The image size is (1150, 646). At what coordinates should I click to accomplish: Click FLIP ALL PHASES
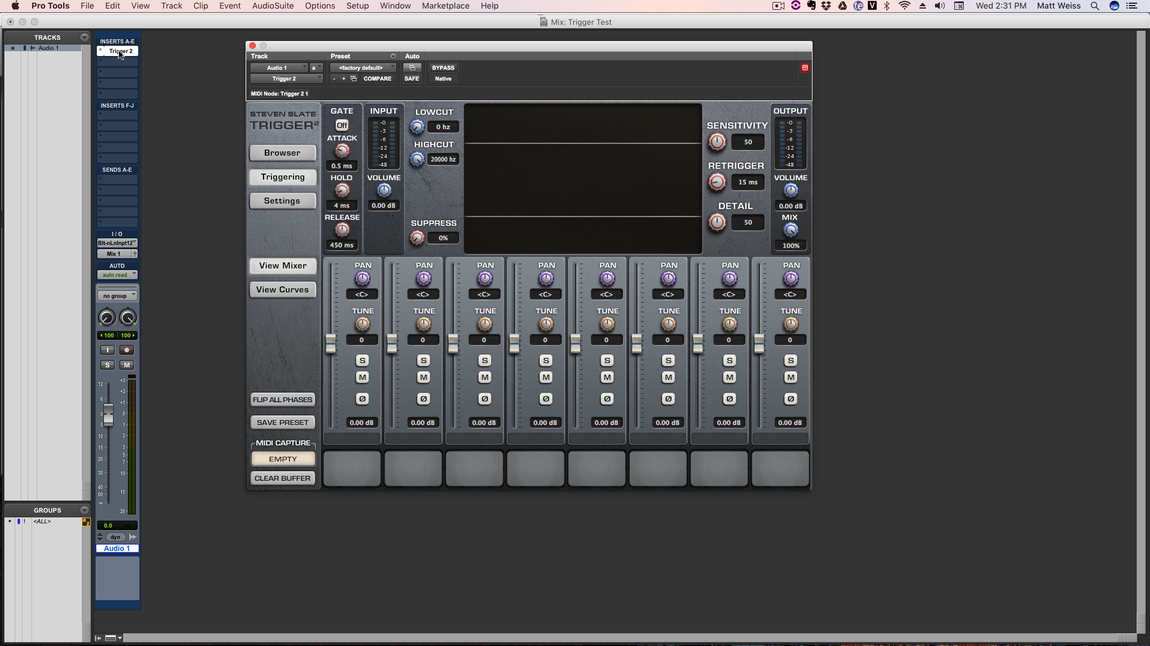[x=282, y=400]
